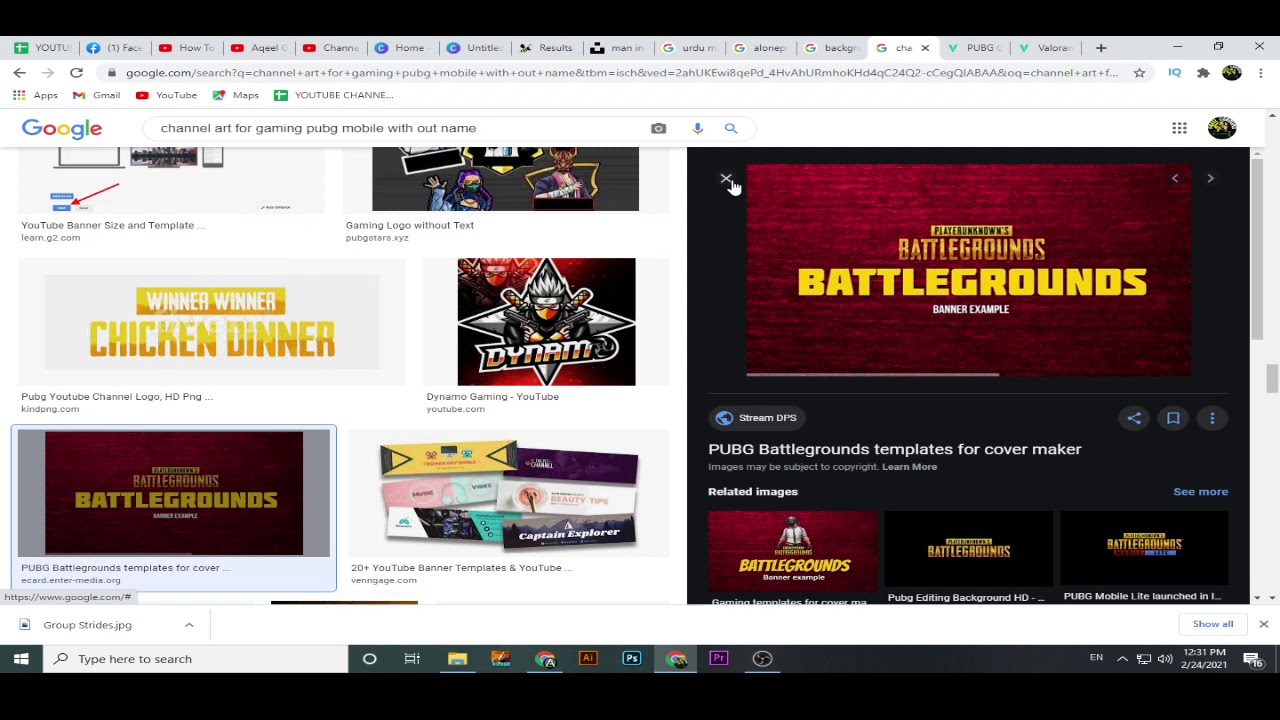Image resolution: width=1280 pixels, height=720 pixels.
Task: Share the previewed PUBG image
Action: (1134, 418)
